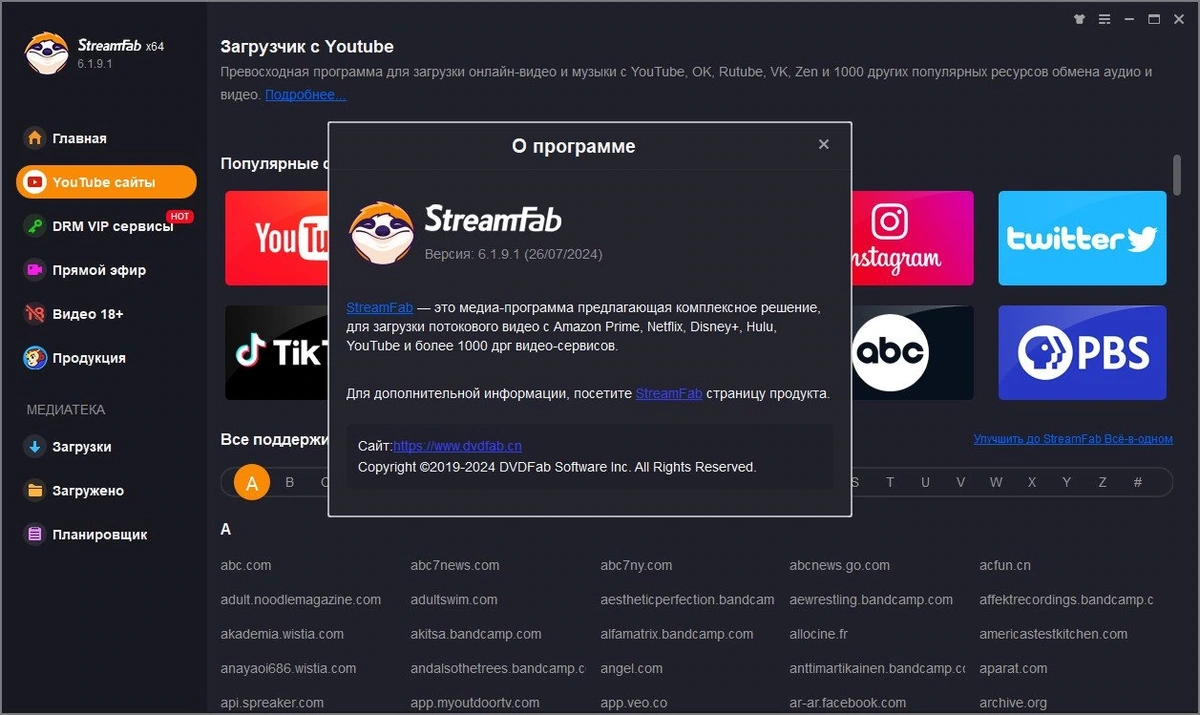1200x715 pixels.
Task: Open the hamburger menu in title bar
Action: (1104, 18)
